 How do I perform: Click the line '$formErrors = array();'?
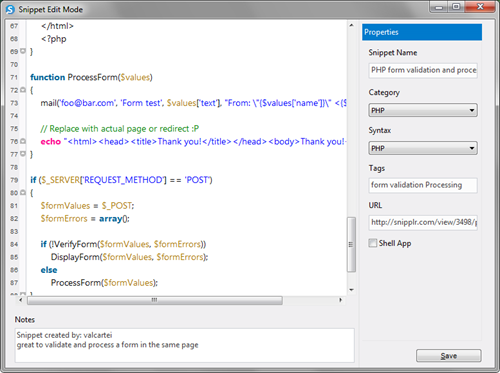pyautogui.click(x=85, y=219)
